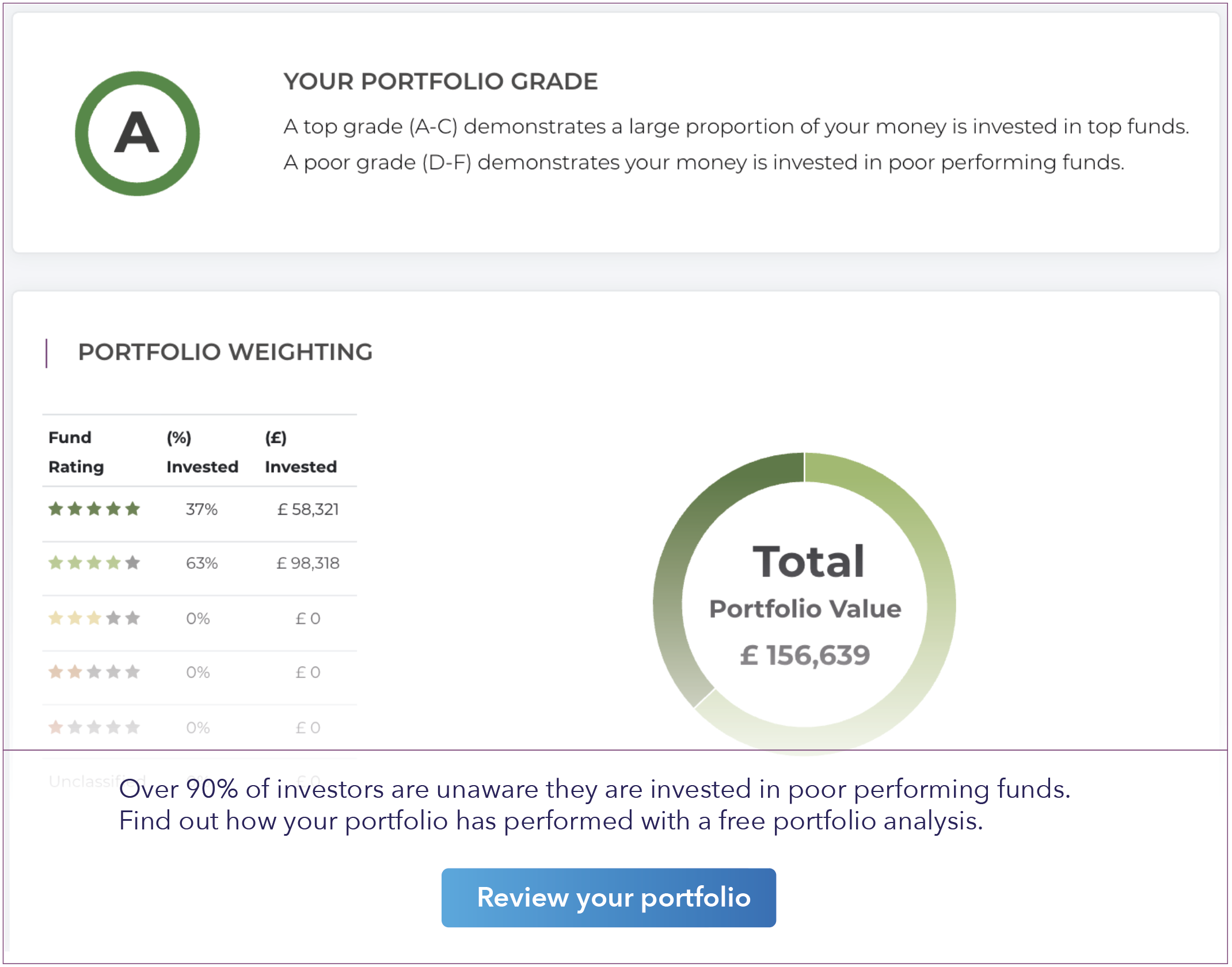Click the (£) Invested column header

(301, 452)
